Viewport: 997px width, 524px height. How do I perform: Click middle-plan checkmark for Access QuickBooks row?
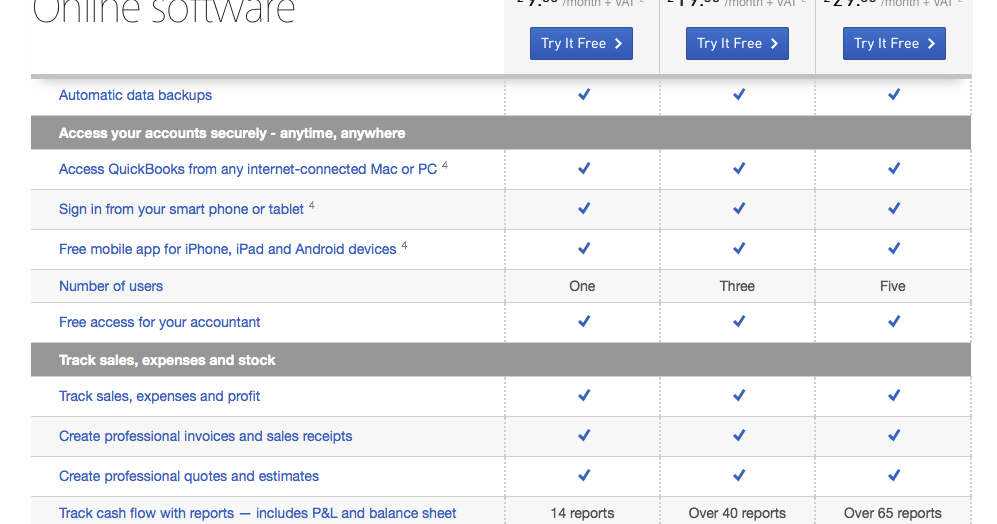pyautogui.click(x=739, y=168)
